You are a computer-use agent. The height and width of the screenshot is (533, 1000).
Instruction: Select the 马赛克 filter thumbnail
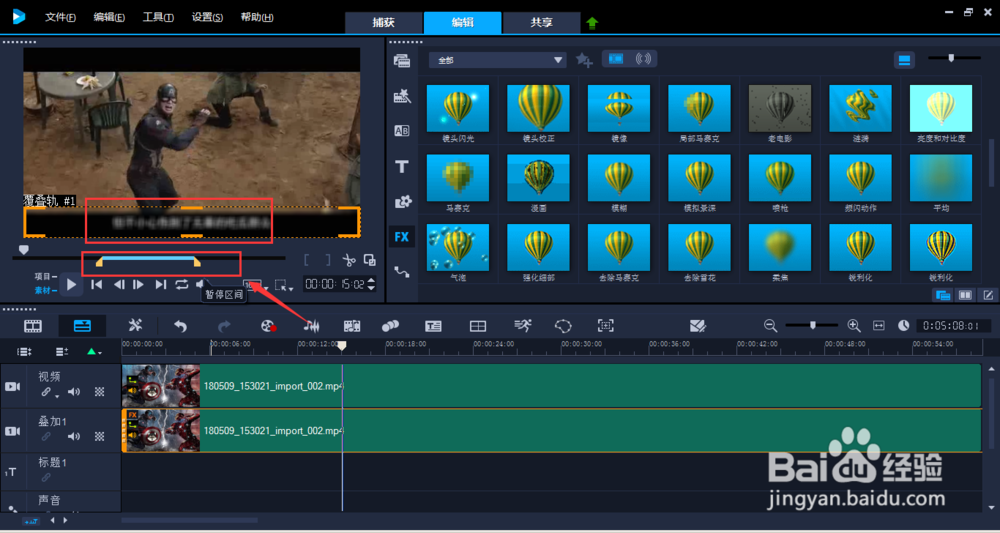[x=458, y=179]
